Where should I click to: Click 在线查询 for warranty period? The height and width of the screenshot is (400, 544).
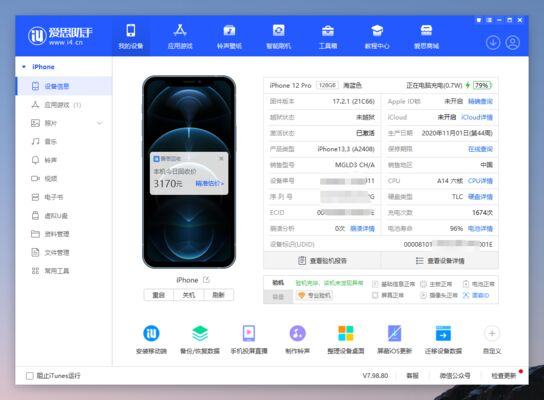tap(480, 149)
